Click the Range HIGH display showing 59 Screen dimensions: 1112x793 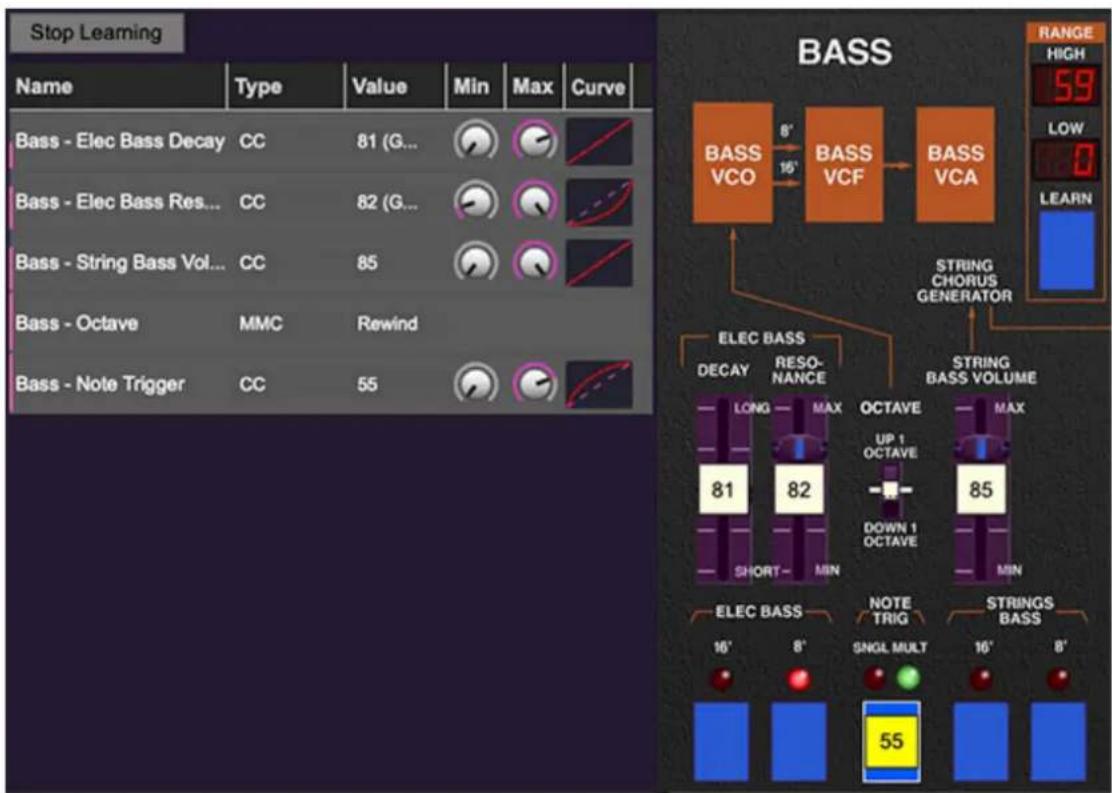click(x=1066, y=85)
